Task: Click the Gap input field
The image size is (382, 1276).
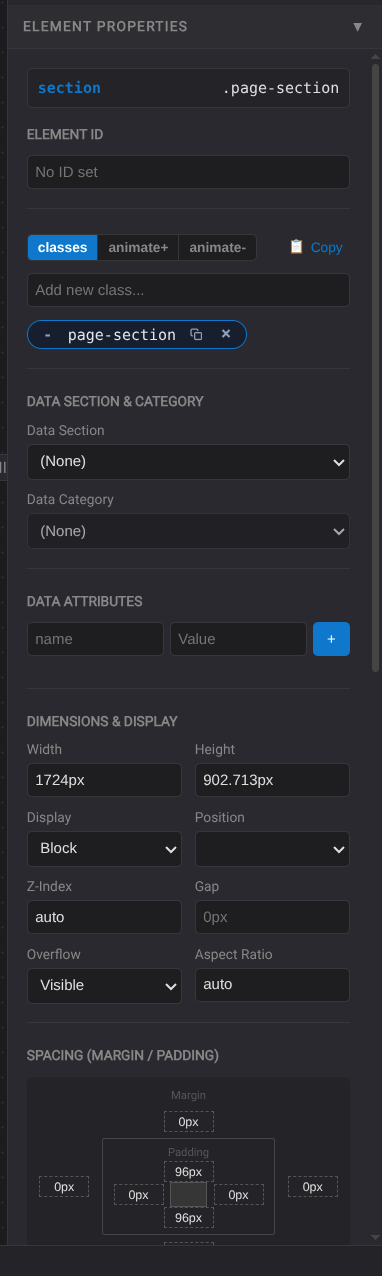Action: pos(272,916)
